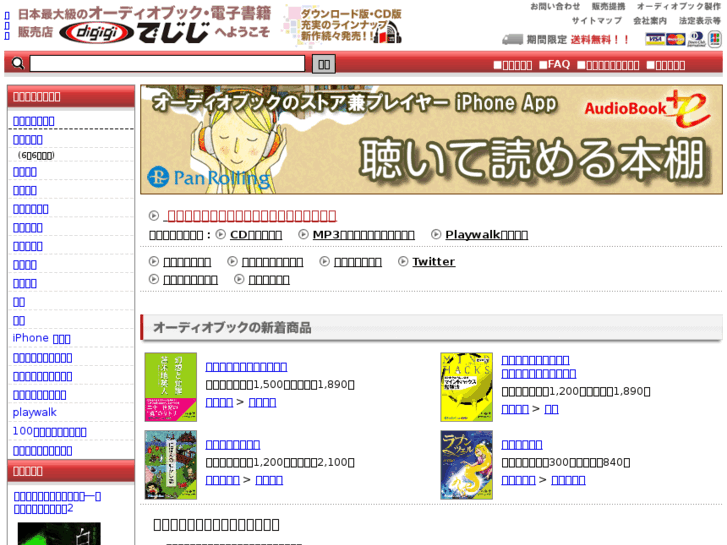Click the AudioBook logo in the banner
This screenshot has height=545, width=727.
click(x=647, y=108)
